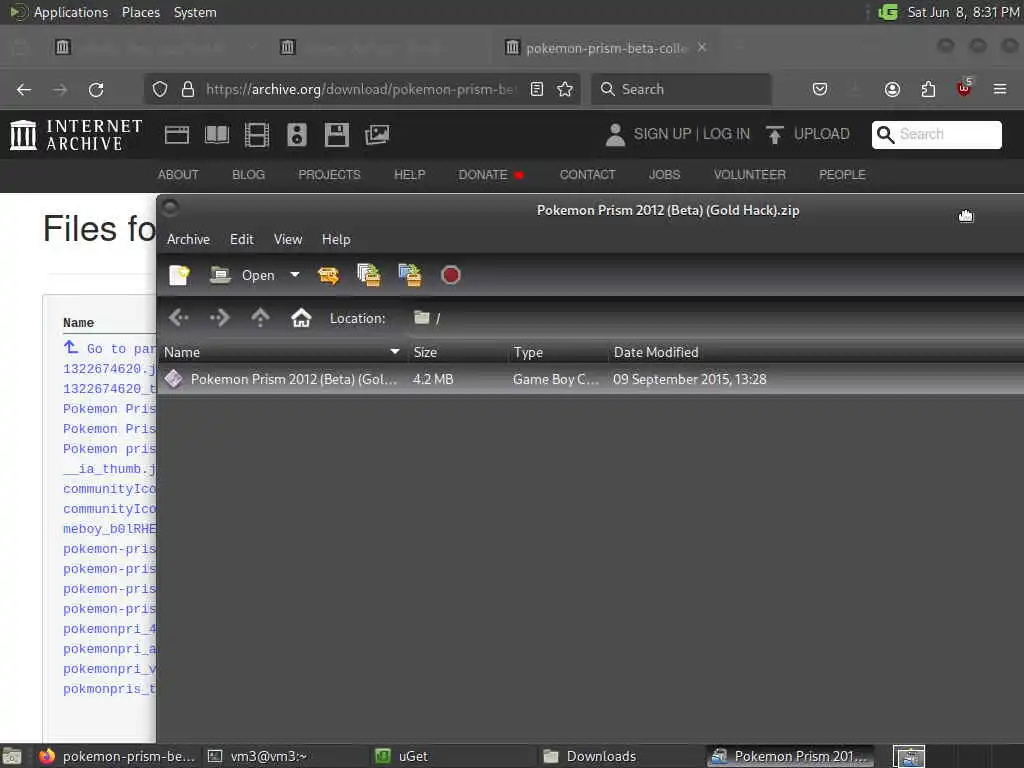Click the LOG IN link
The width and height of the screenshot is (1024, 768).
726,134
